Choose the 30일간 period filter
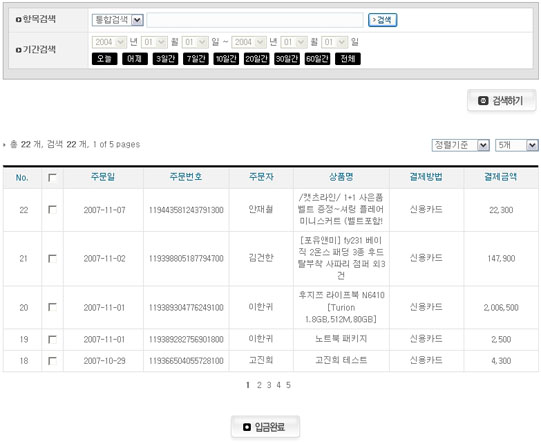The width and height of the screenshot is (541, 442). [x=287, y=59]
